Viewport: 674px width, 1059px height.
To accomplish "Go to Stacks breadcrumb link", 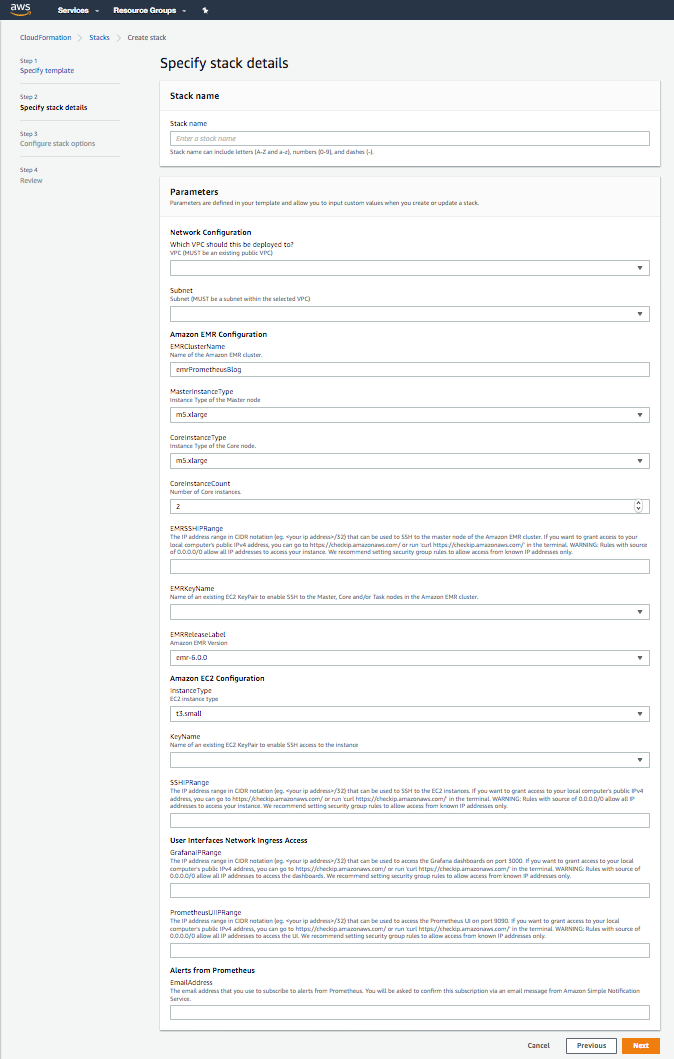I will [x=99, y=38].
